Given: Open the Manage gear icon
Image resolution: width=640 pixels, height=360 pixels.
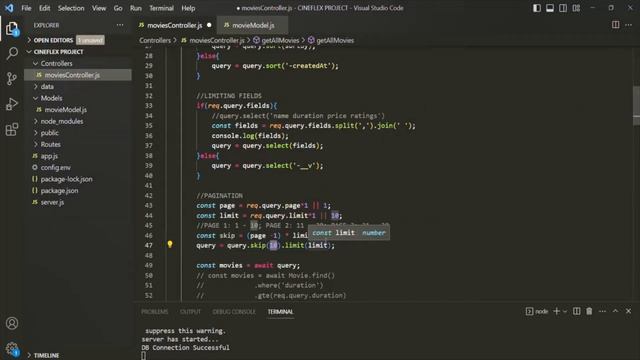Looking at the screenshot, I should point(12,348).
